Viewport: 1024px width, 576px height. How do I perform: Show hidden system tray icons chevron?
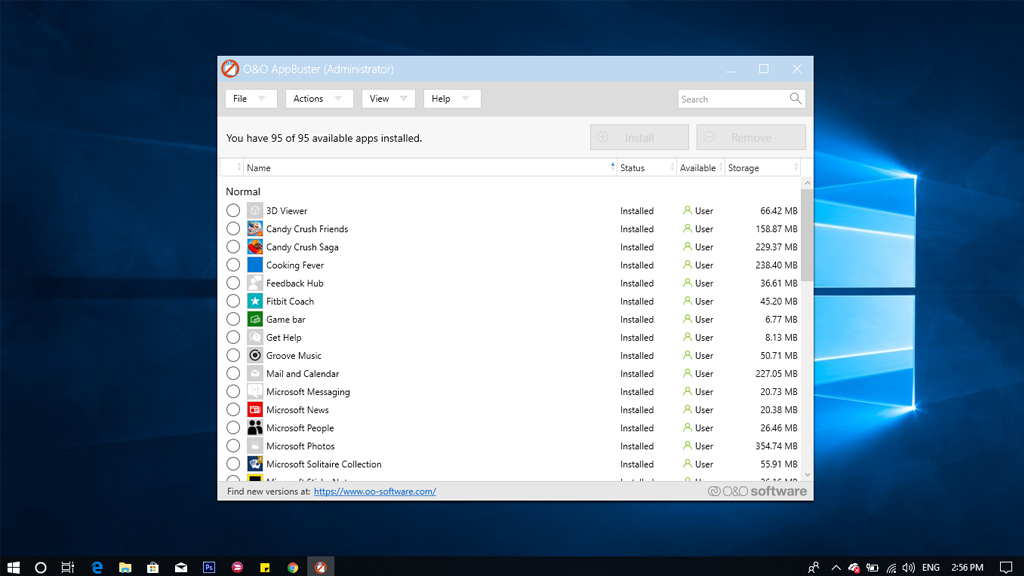click(836, 568)
